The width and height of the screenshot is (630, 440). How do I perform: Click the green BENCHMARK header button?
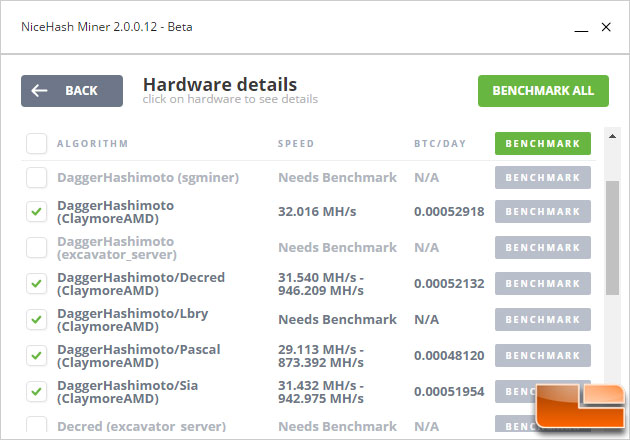543,143
